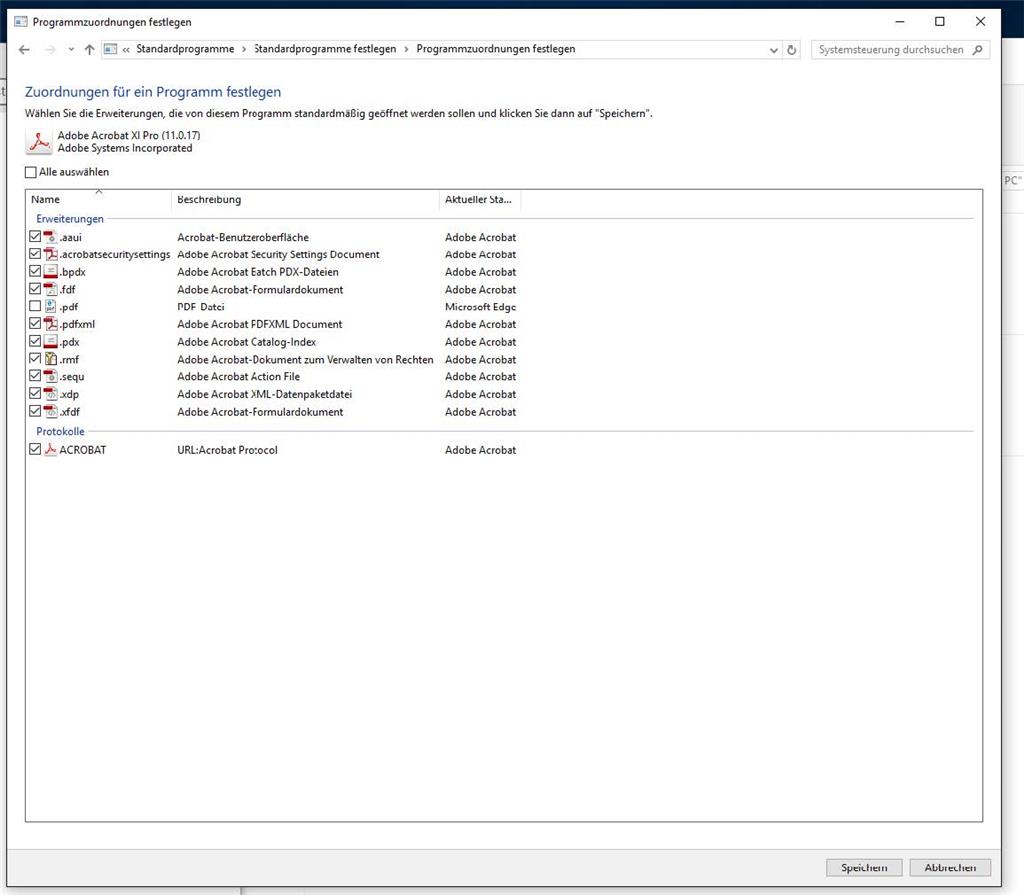
Task: Uncheck the .xdp extension checkbox
Action: (35, 393)
